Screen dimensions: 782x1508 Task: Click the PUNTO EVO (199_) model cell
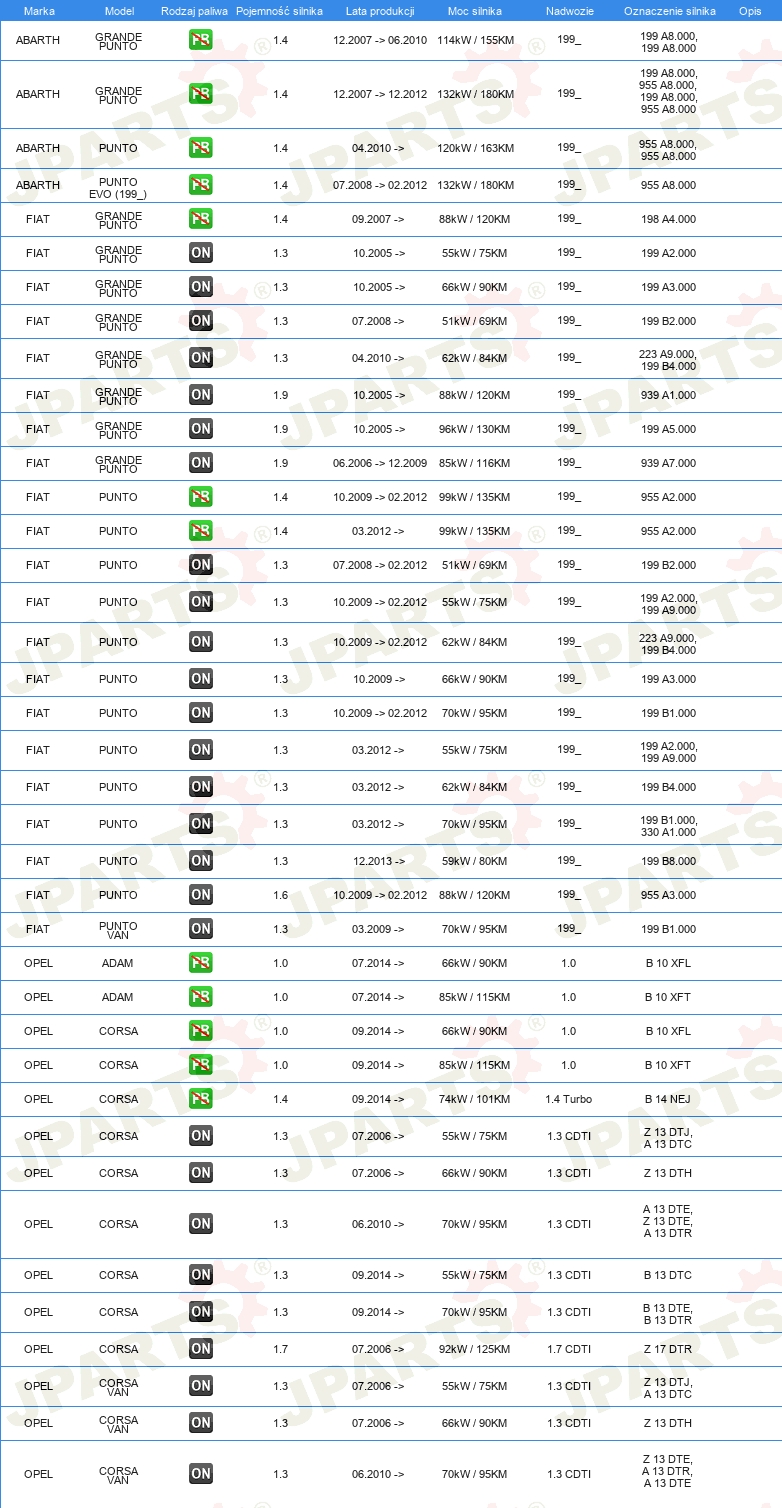(119, 188)
